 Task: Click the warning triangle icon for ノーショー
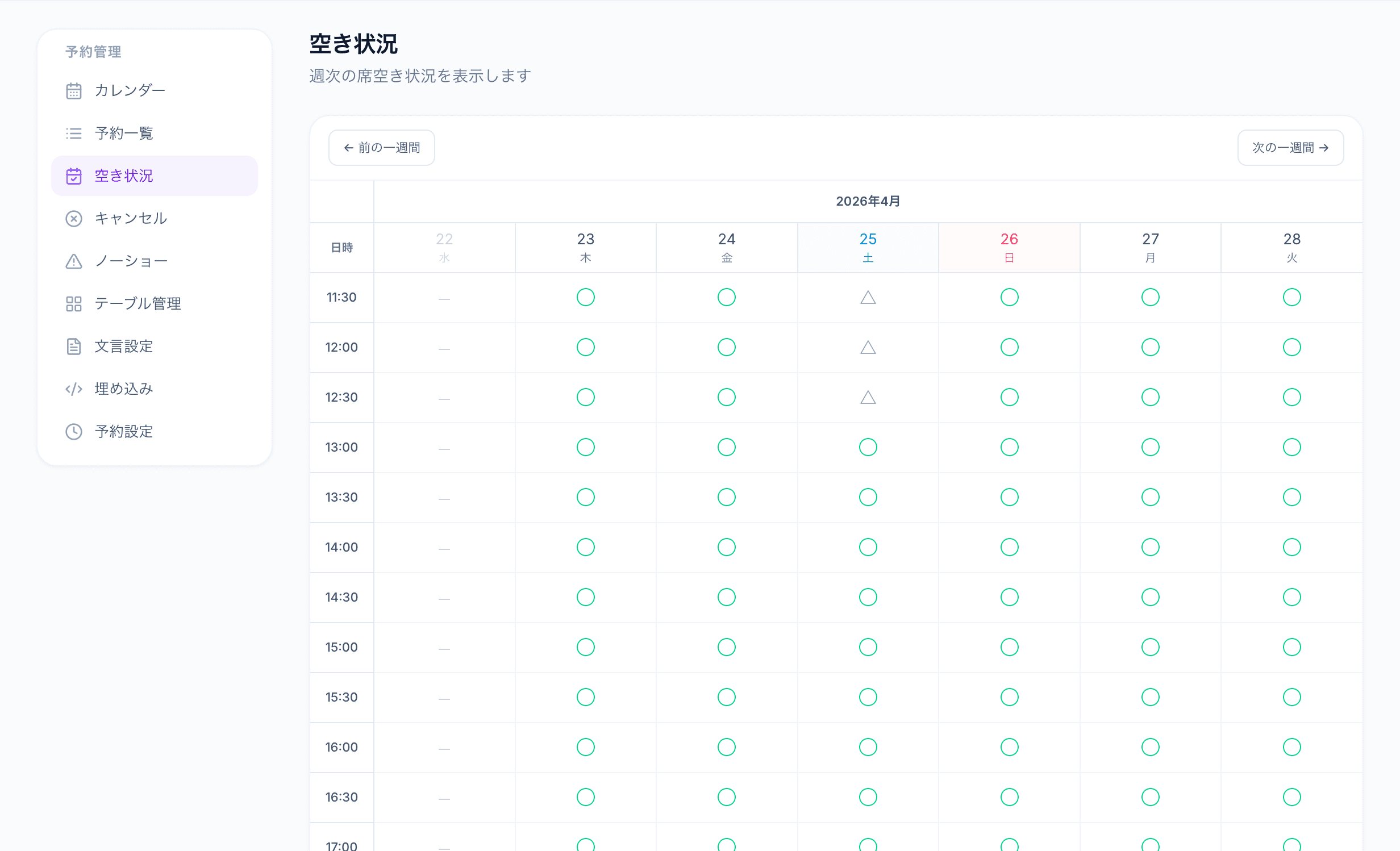[x=74, y=261]
